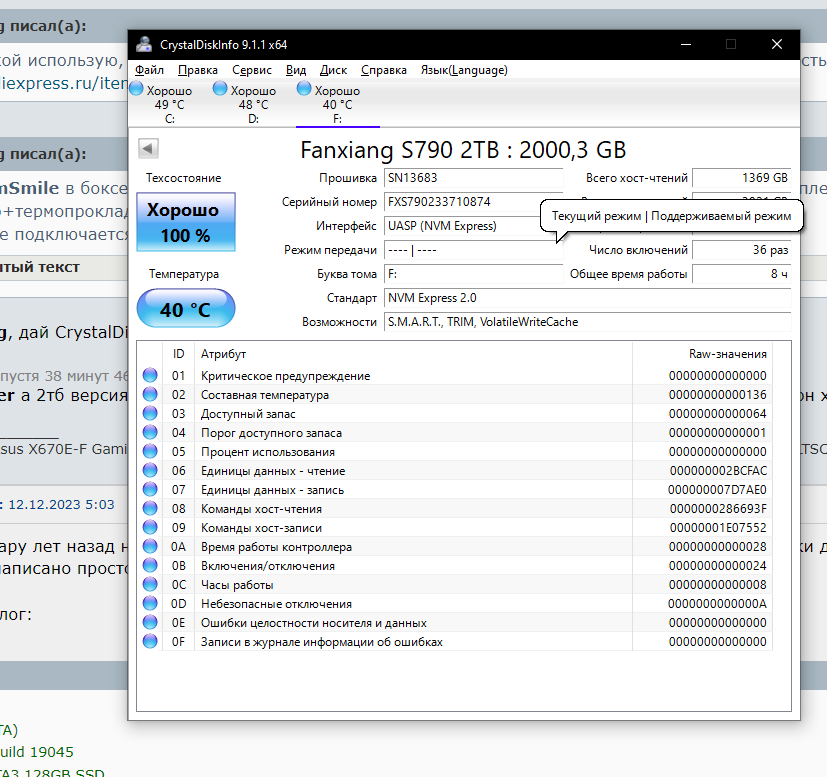This screenshot has width=827, height=777.
Task: Close the CrystalDiskInfo window
Action: click(776, 44)
